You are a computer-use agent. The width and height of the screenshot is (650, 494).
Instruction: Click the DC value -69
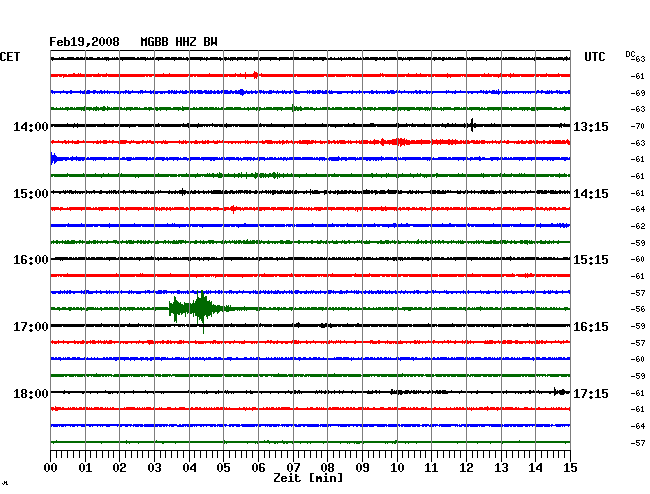coord(638,93)
